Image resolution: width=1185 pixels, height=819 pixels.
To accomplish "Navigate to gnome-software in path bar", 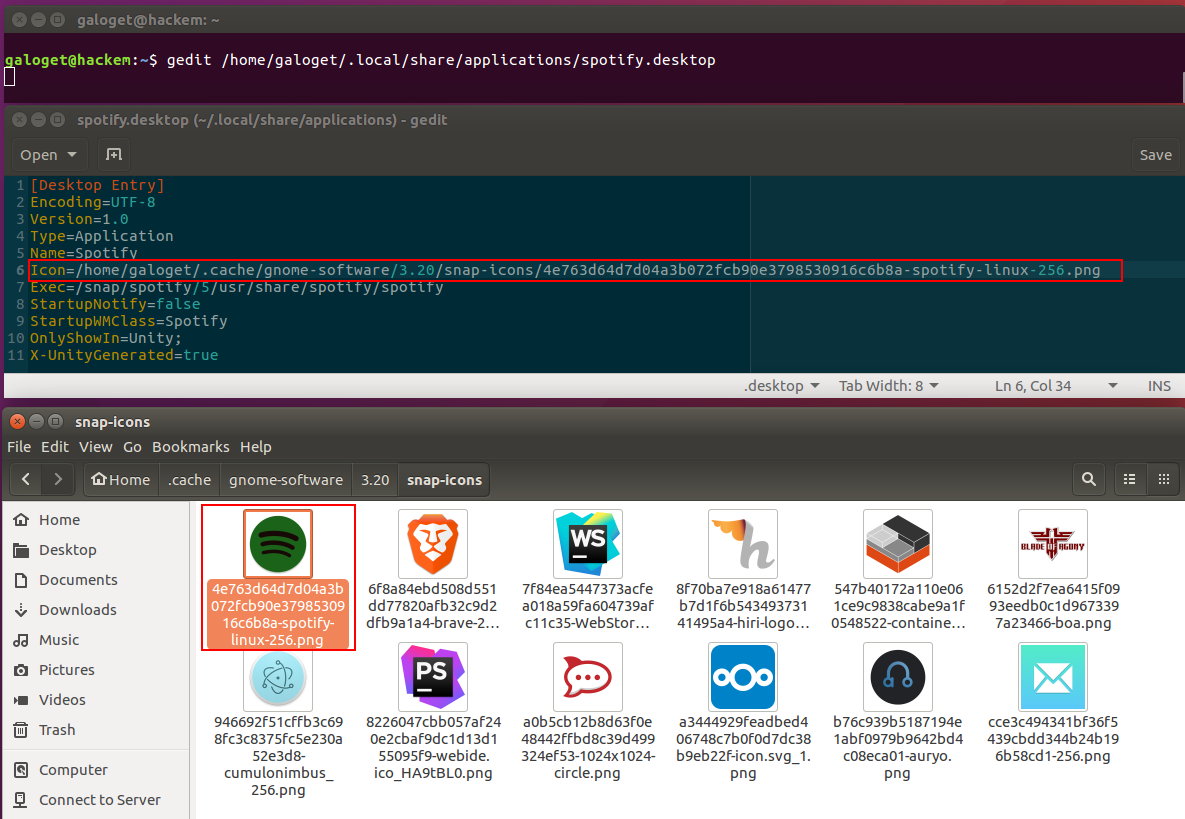I will pyautogui.click(x=285, y=479).
